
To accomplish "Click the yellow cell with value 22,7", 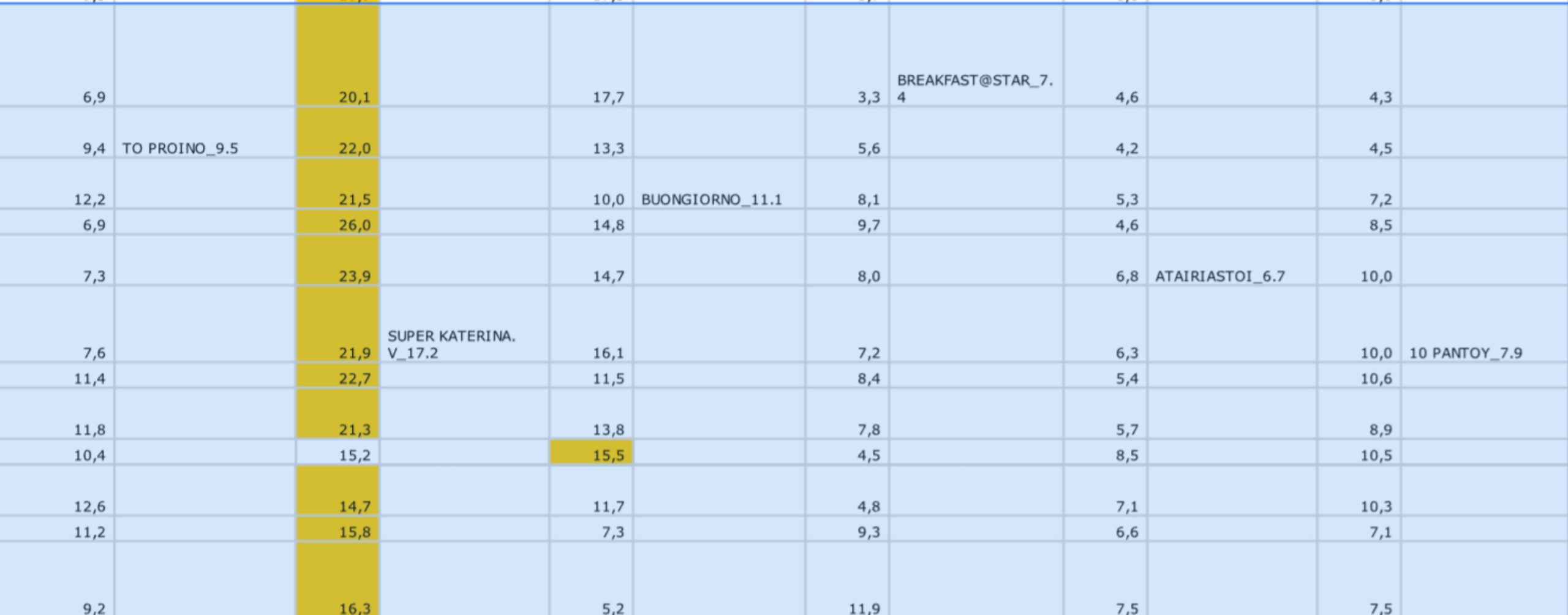I will coord(337,376).
